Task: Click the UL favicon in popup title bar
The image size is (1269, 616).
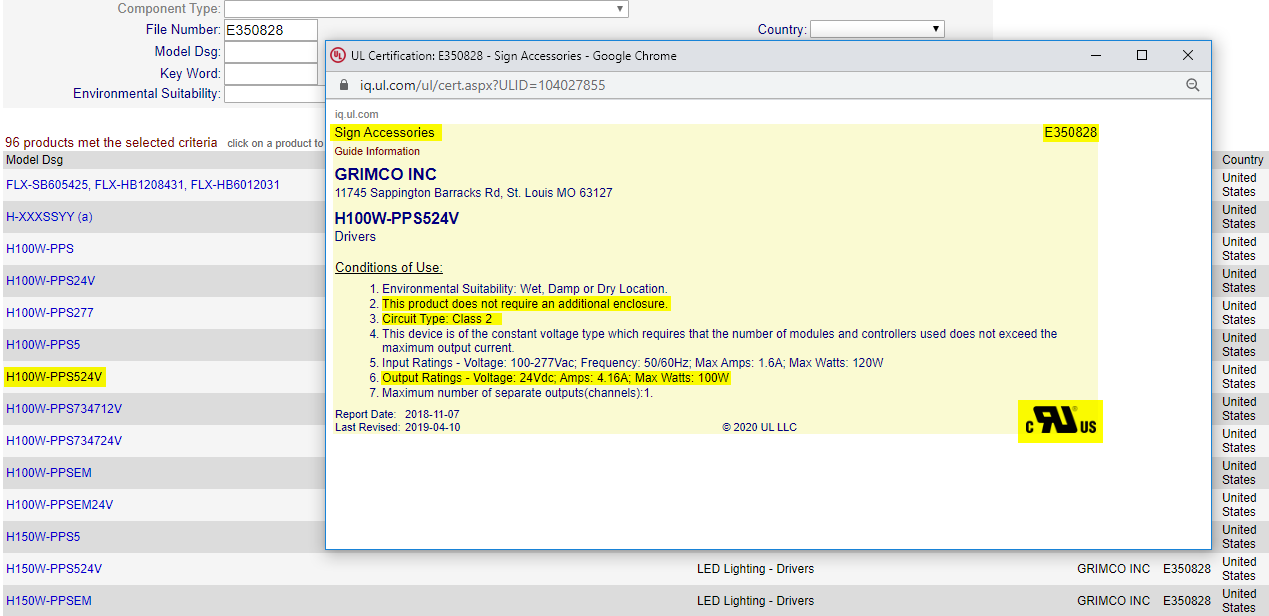Action: [338, 56]
